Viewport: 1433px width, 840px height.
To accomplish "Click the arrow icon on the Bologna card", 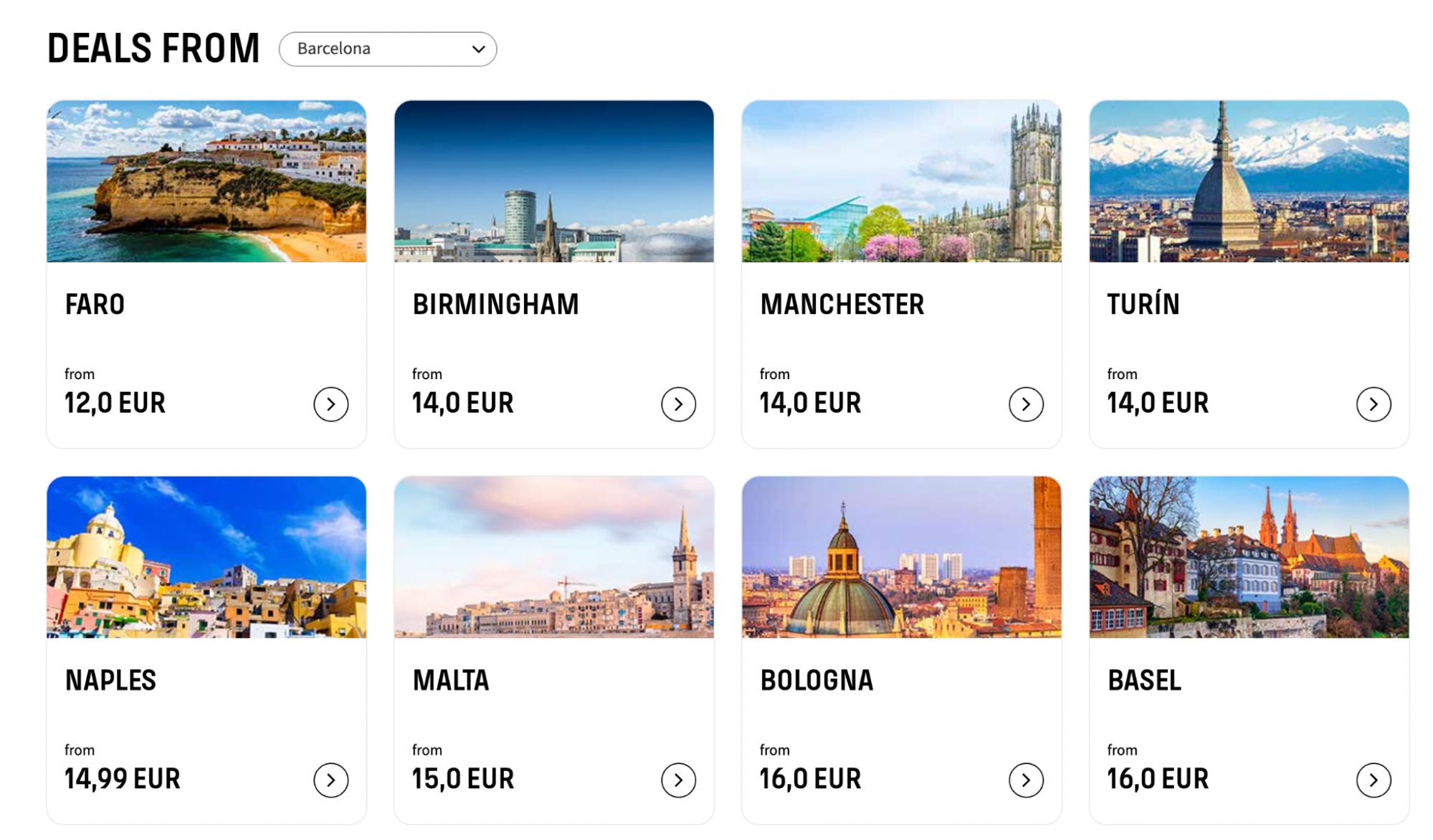I will 1025,779.
